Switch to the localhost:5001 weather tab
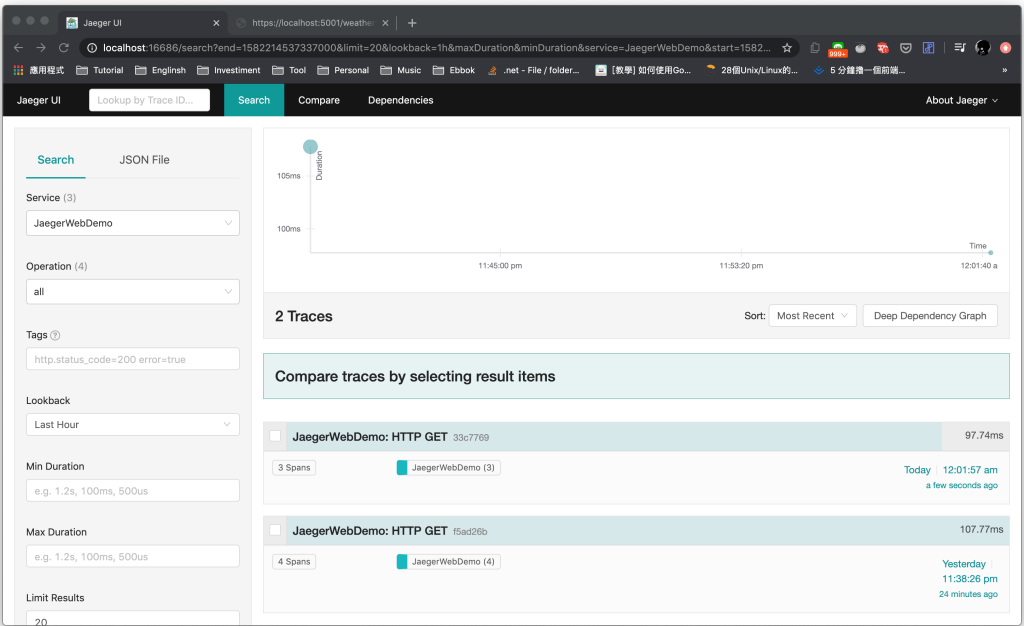Screen dimensions: 1024x626 coord(312,23)
